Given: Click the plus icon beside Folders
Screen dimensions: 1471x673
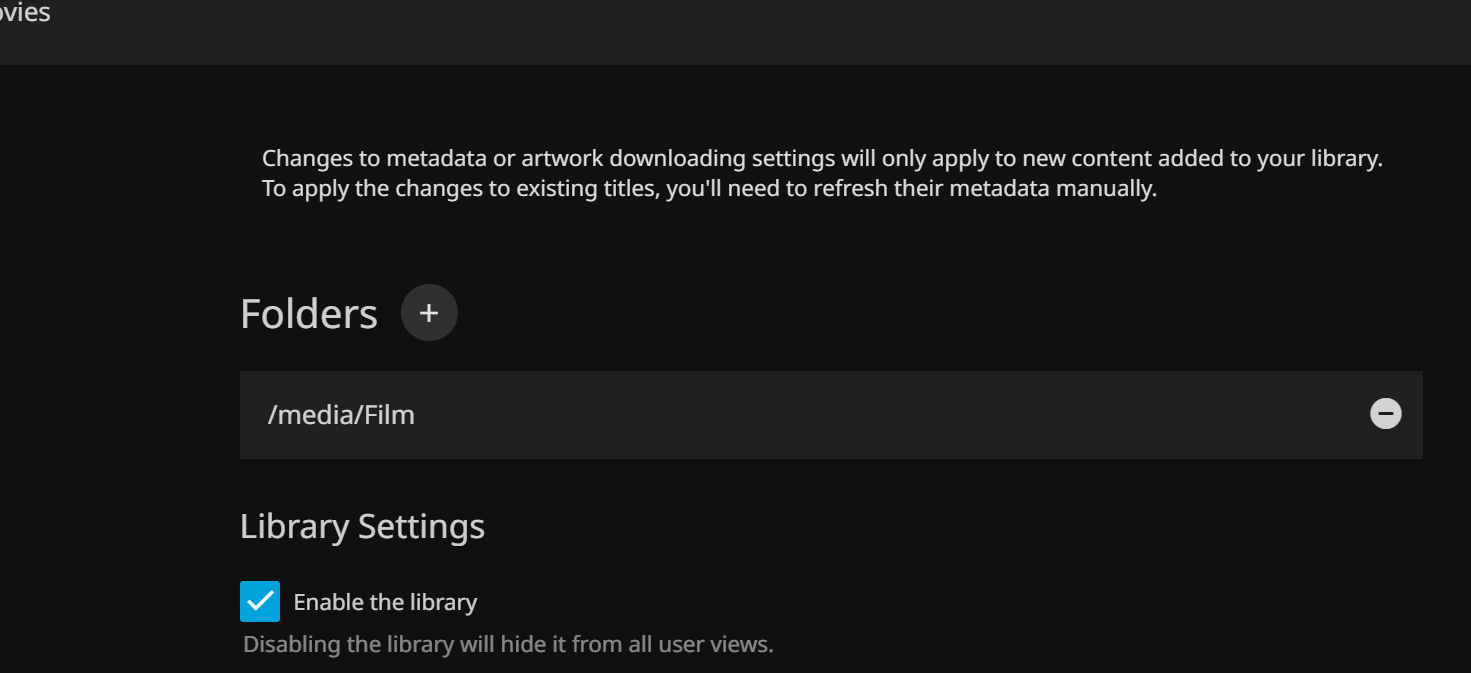Looking at the screenshot, I should (x=429, y=313).
